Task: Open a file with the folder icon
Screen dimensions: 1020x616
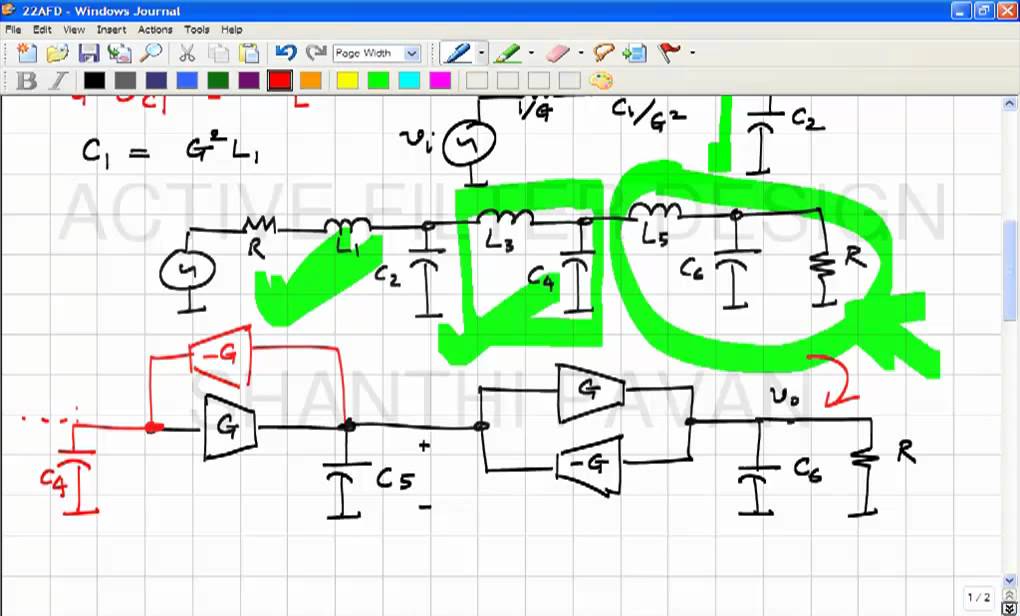Action: pyautogui.click(x=57, y=53)
